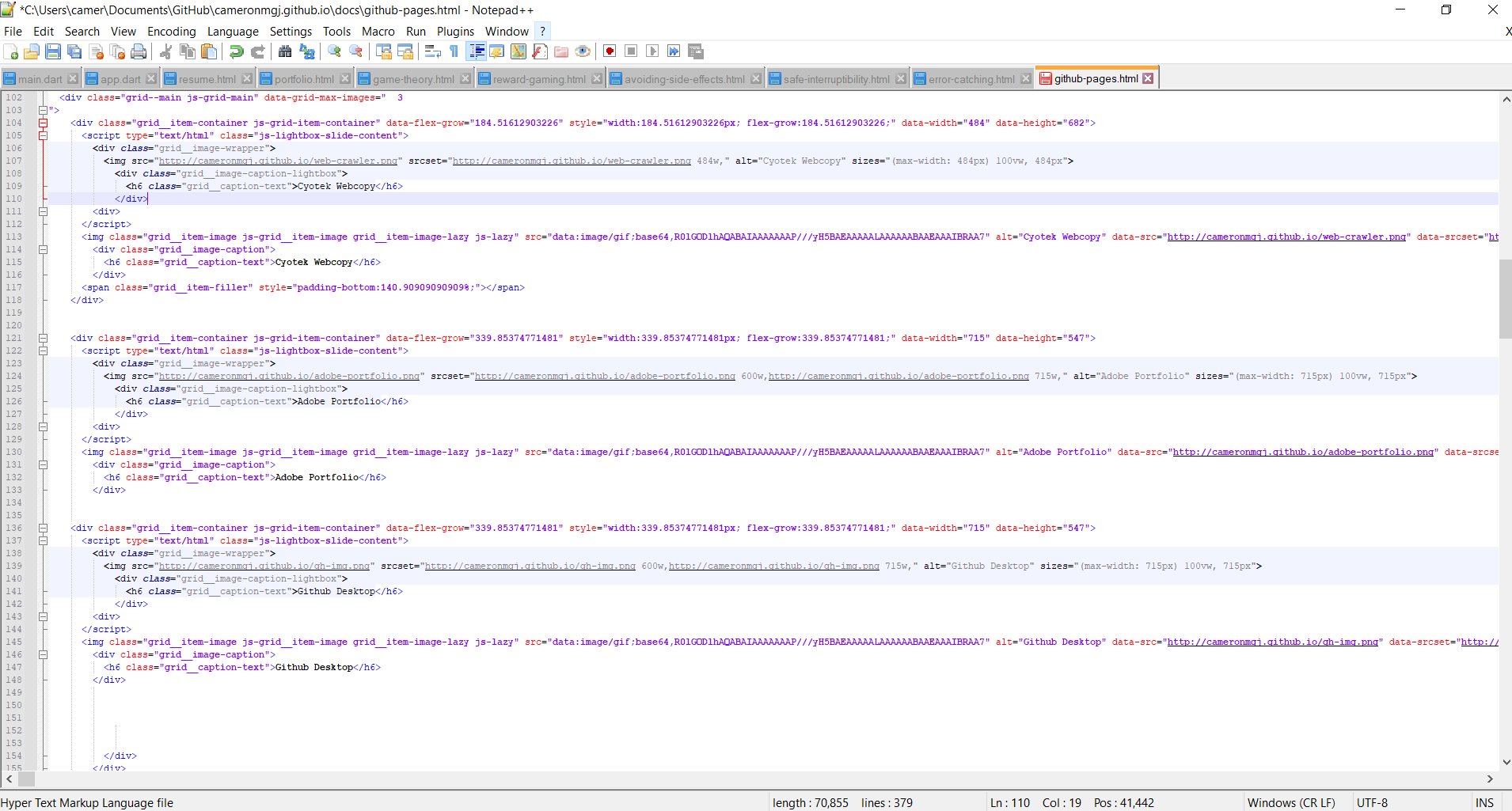Click the vertical scrollbar down arrow
The image size is (1512, 811).
(1506, 762)
